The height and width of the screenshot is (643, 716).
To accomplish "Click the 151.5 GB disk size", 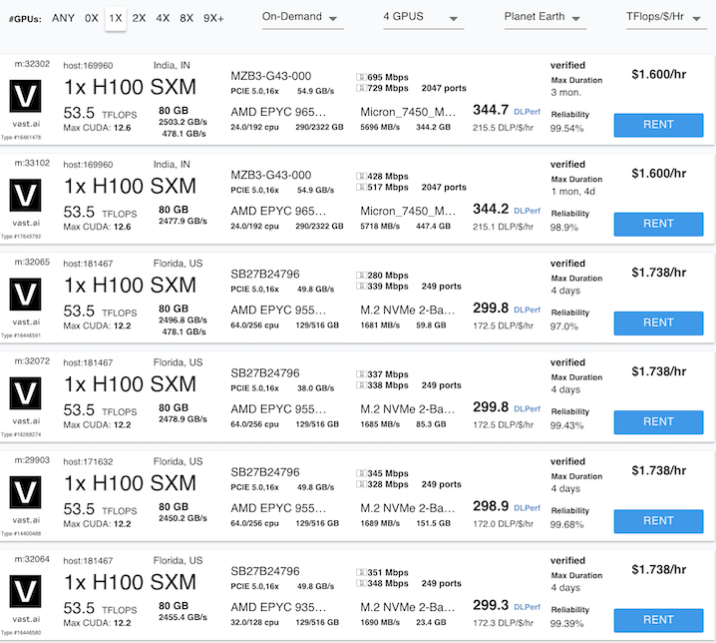I will click(x=433, y=523).
